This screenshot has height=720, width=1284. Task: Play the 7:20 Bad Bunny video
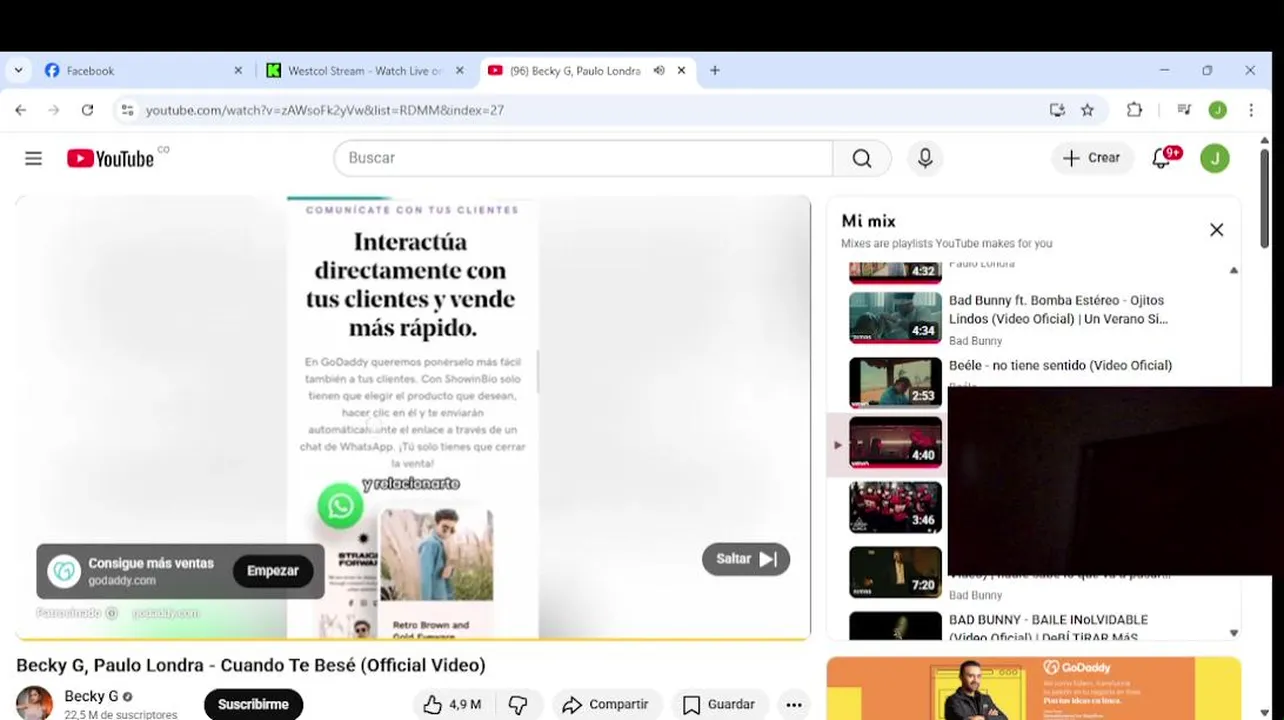pyautogui.click(x=895, y=571)
